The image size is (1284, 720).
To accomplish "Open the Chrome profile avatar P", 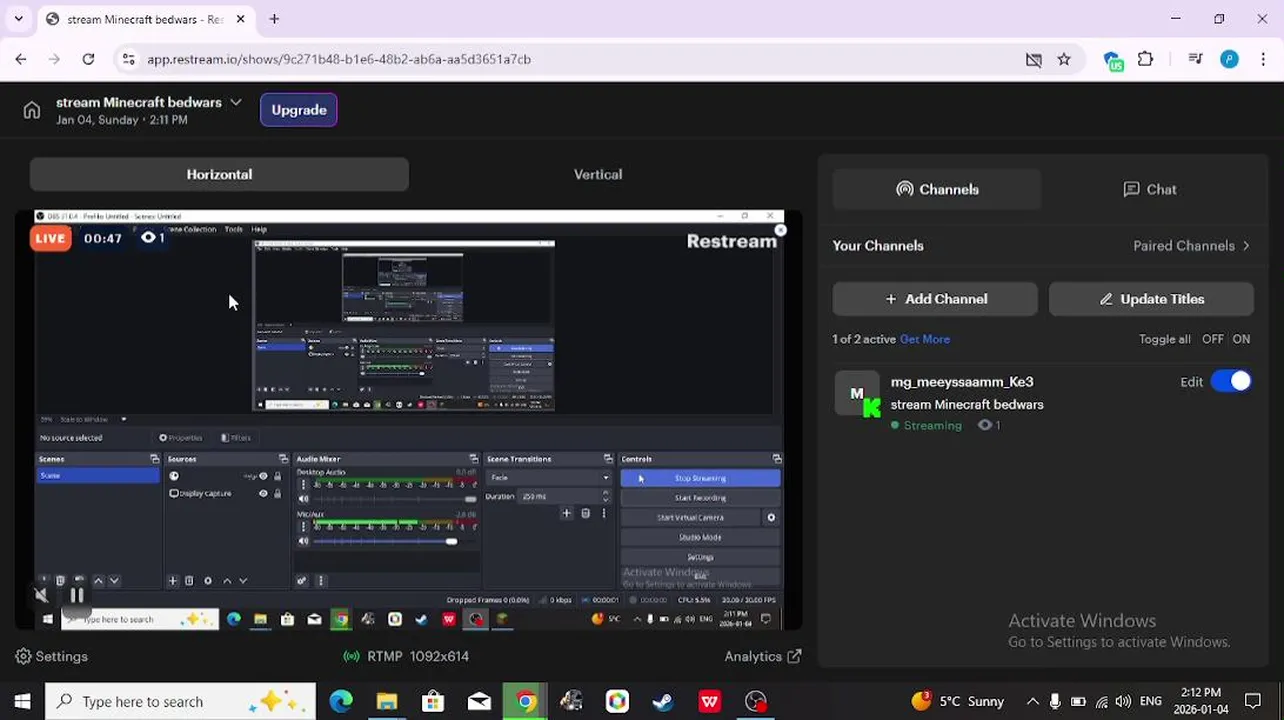I will click(1230, 59).
